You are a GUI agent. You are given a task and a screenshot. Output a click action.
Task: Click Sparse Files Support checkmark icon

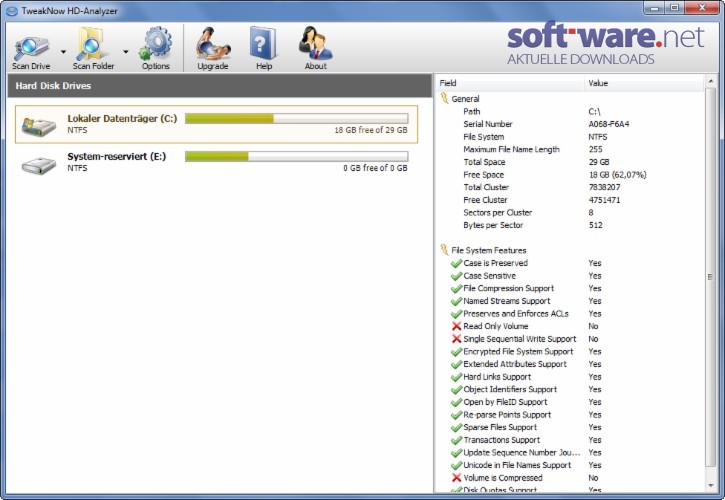point(456,427)
